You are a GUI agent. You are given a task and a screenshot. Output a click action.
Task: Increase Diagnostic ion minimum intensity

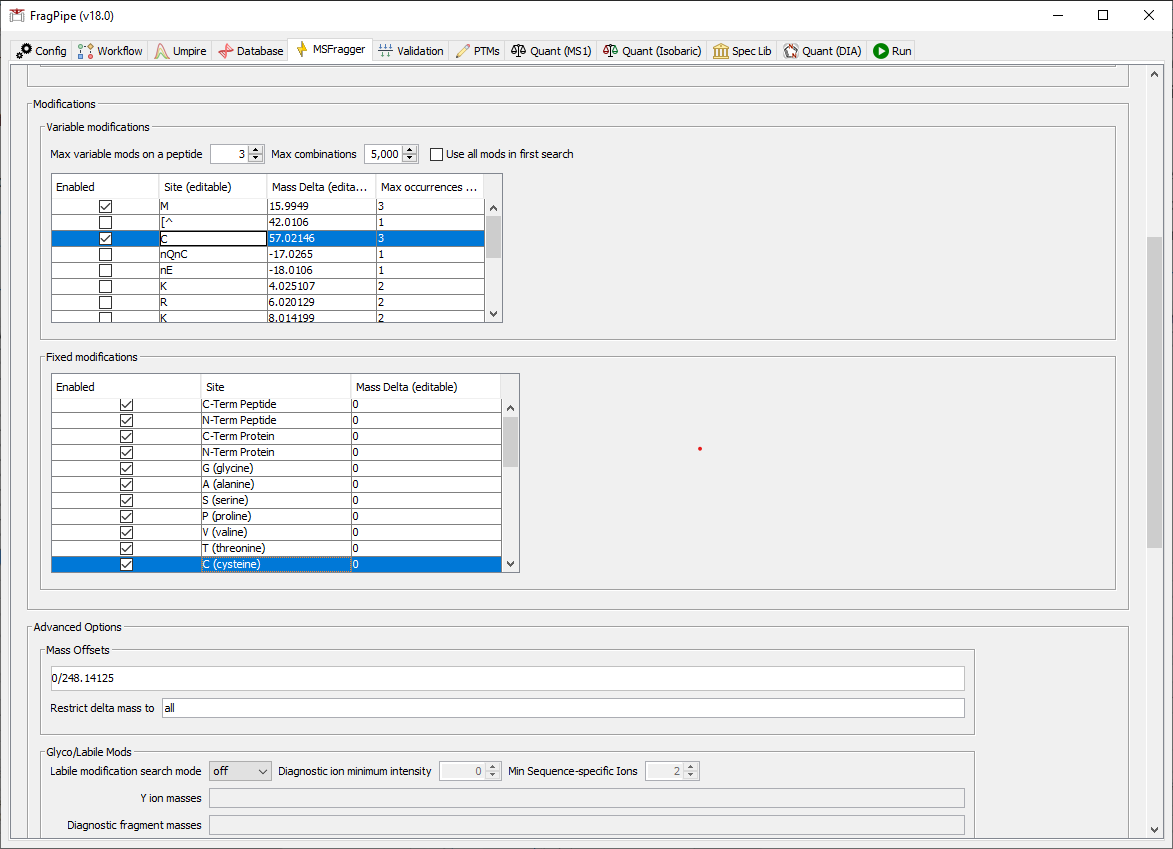492,767
